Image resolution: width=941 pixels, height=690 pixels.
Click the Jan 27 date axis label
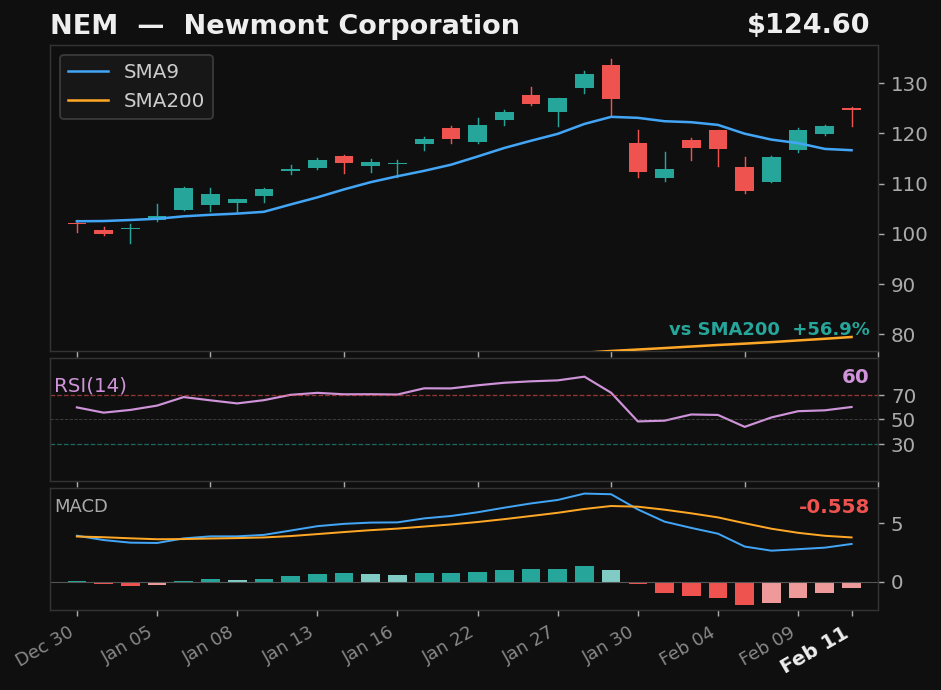[528, 646]
